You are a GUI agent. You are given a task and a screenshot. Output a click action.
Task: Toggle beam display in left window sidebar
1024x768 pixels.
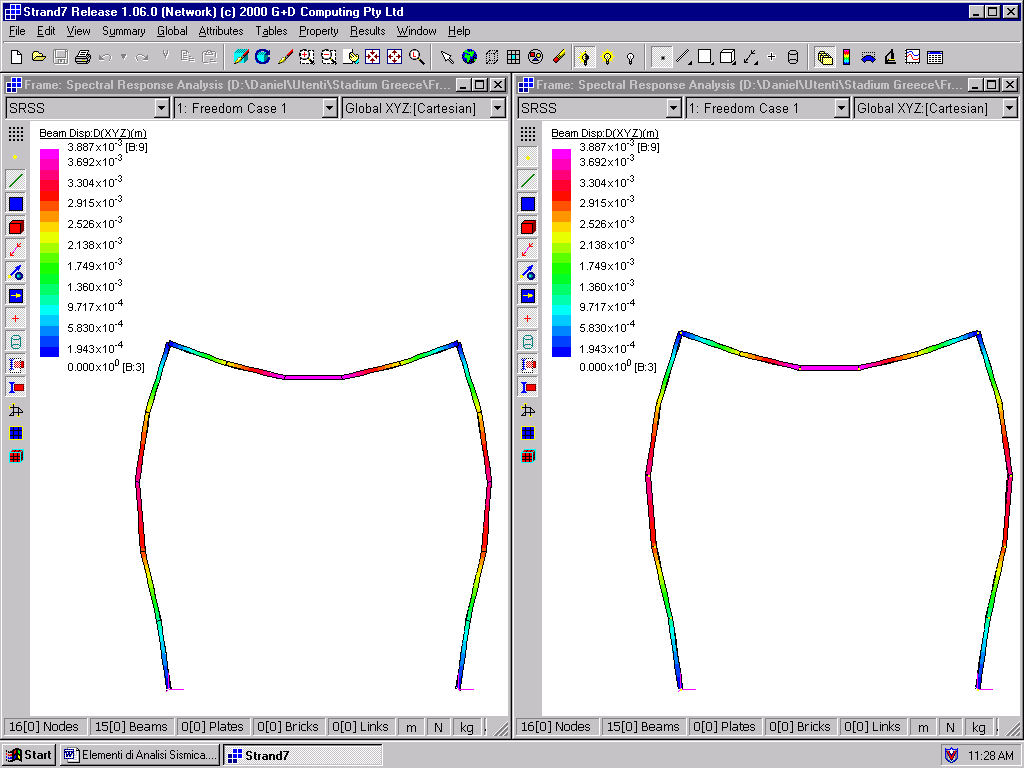tap(15, 181)
